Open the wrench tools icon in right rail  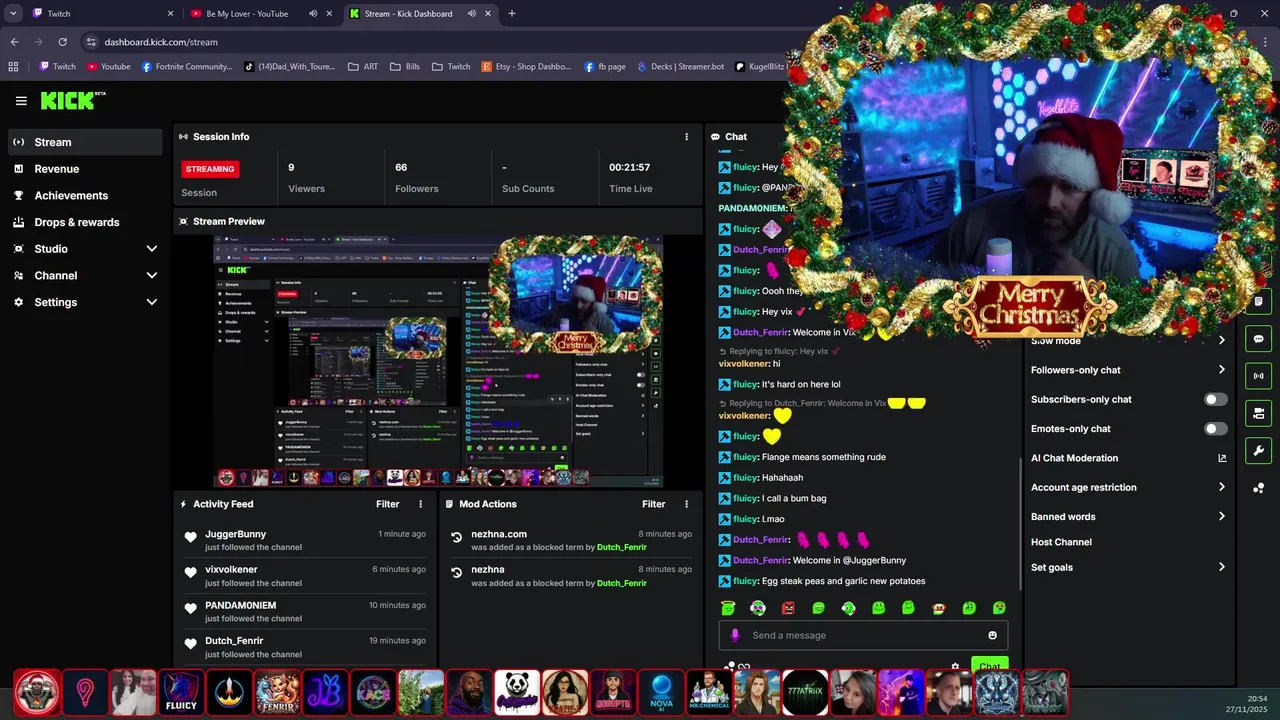pyautogui.click(x=1258, y=450)
